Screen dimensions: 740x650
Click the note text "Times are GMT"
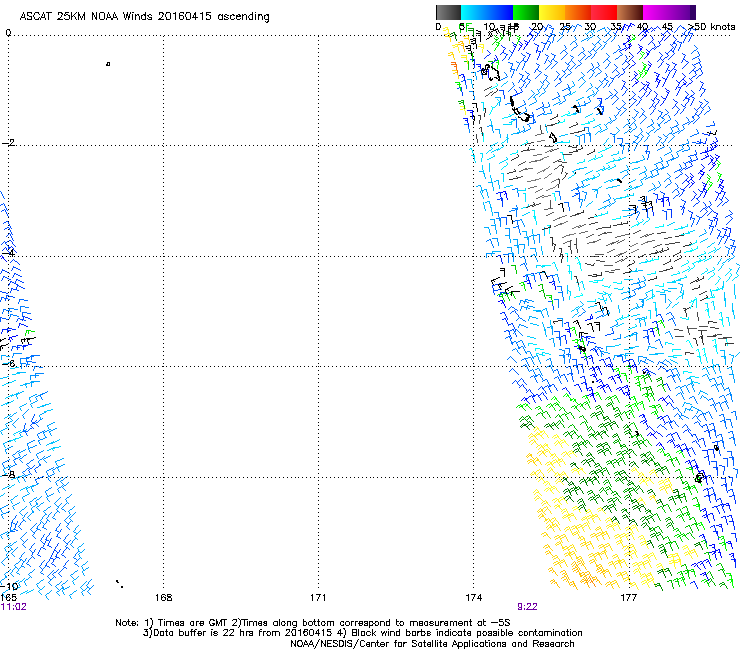point(193,623)
